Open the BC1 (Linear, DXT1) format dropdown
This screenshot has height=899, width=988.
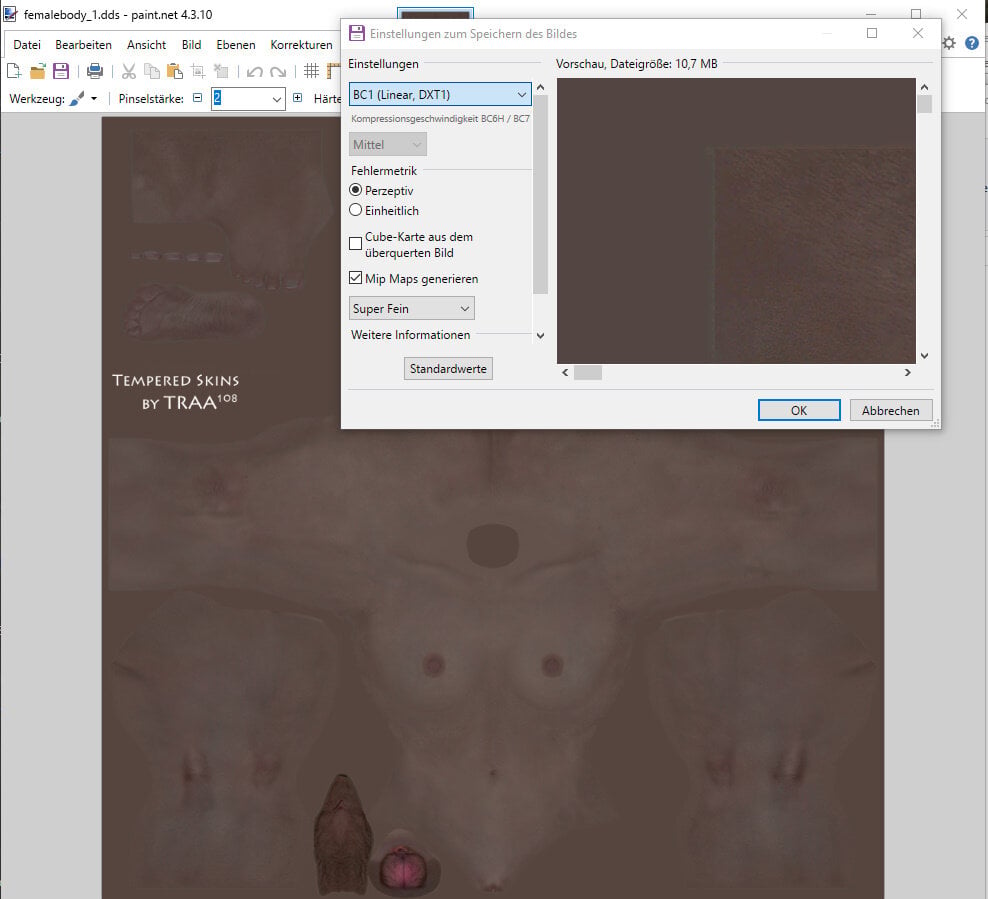[x=440, y=94]
